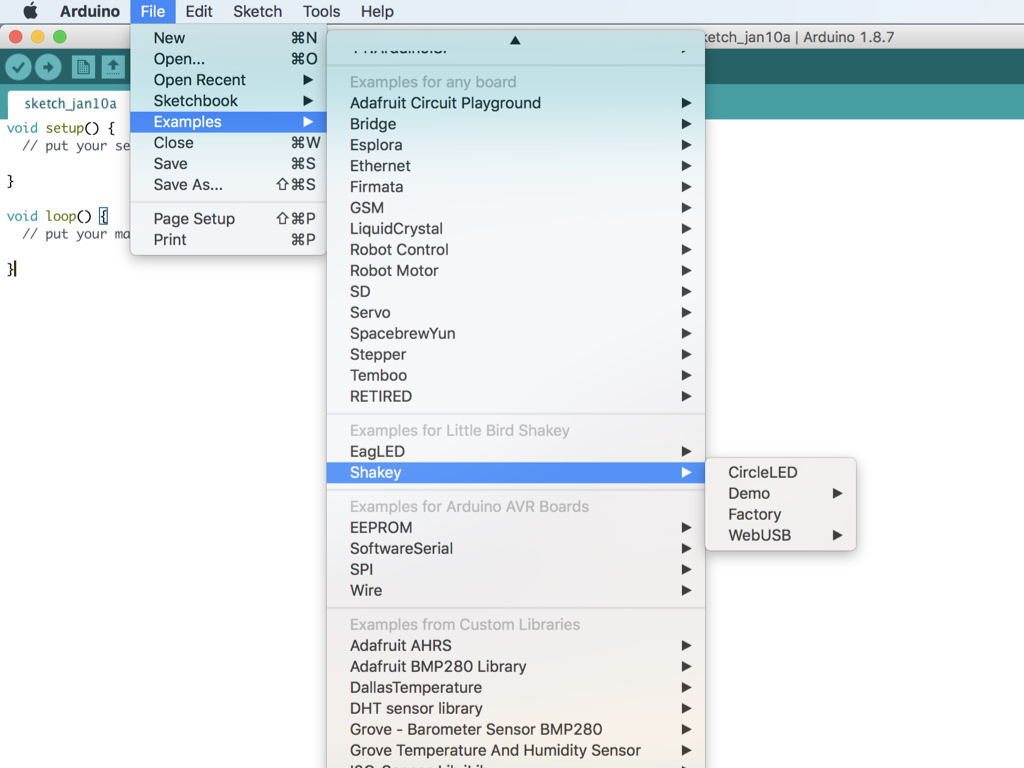The width and height of the screenshot is (1024, 768).
Task: Open Grove Temperature And Humidity Sensor examples
Action: point(515,750)
